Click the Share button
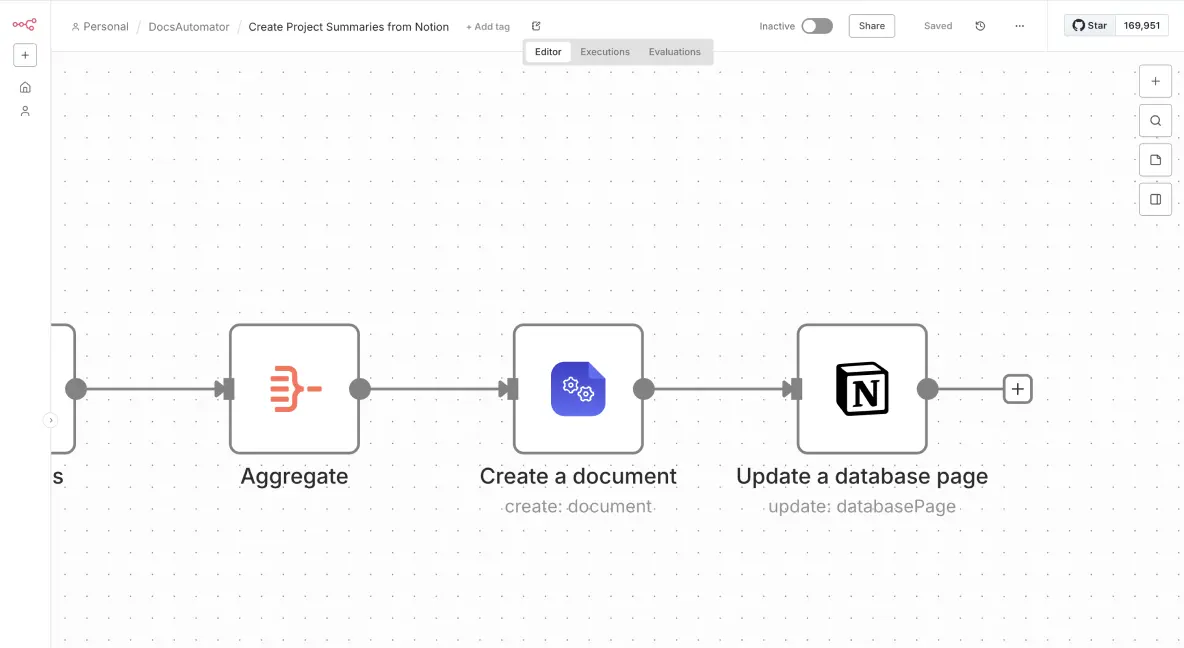Viewport: 1184px width, 648px height. 871,25
